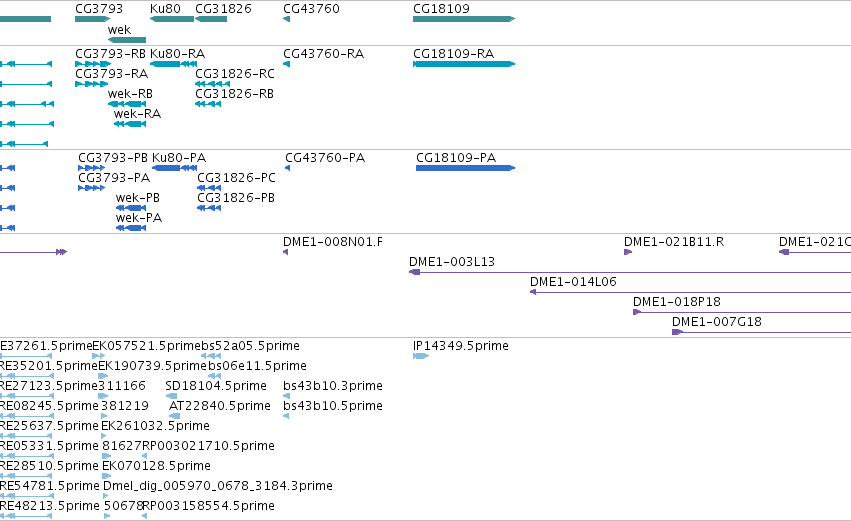Select EST RE35201.5prime
Viewport: 851px width, 521px height.
point(49,366)
